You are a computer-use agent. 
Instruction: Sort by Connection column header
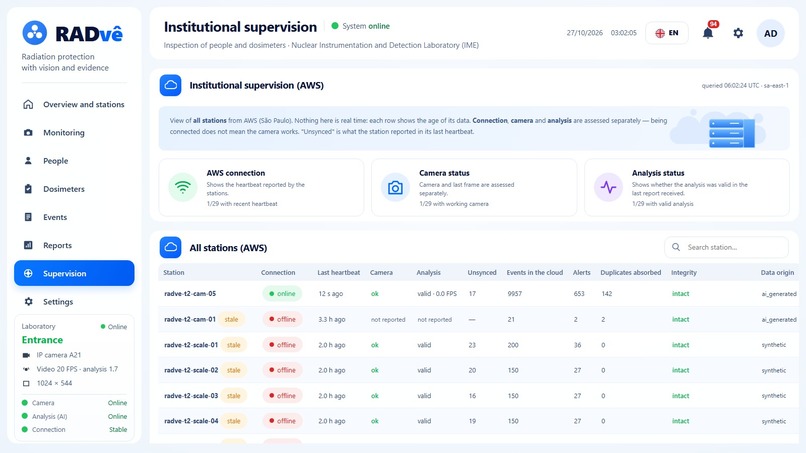(278, 273)
